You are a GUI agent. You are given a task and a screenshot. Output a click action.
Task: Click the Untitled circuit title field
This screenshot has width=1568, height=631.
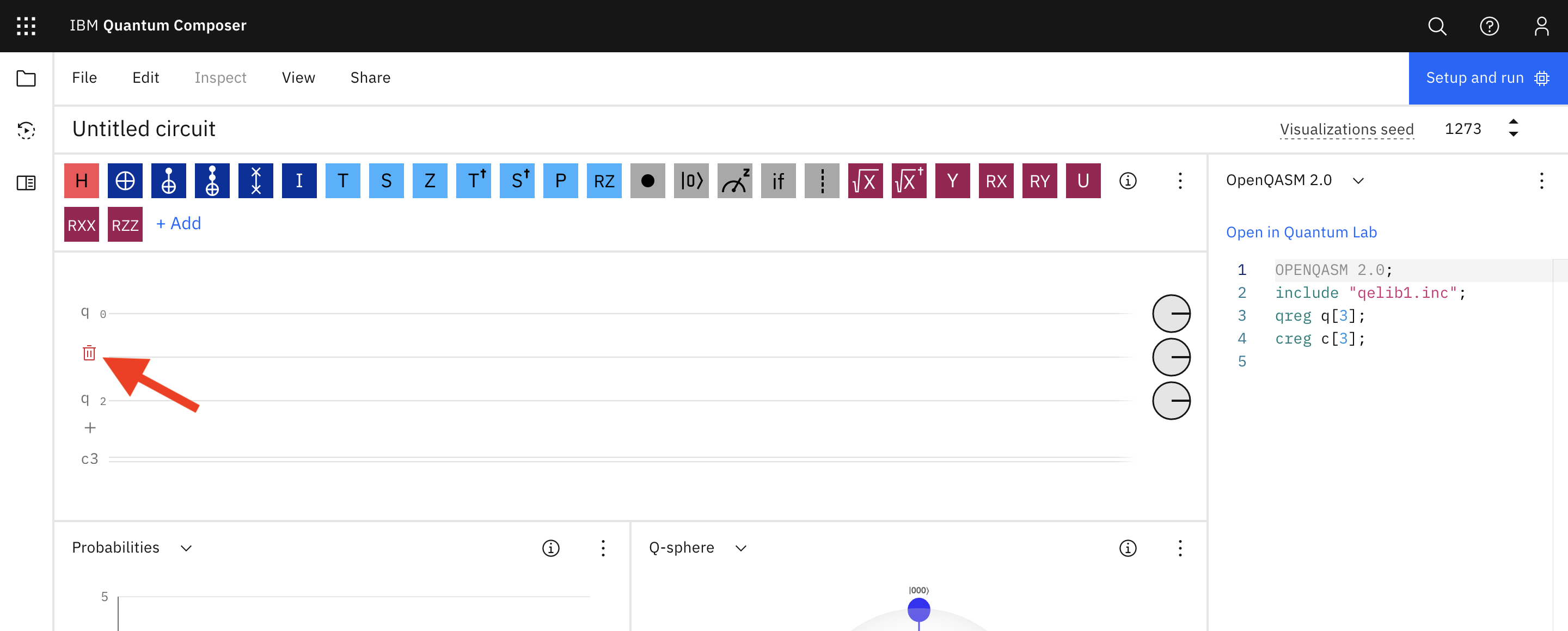pos(144,129)
